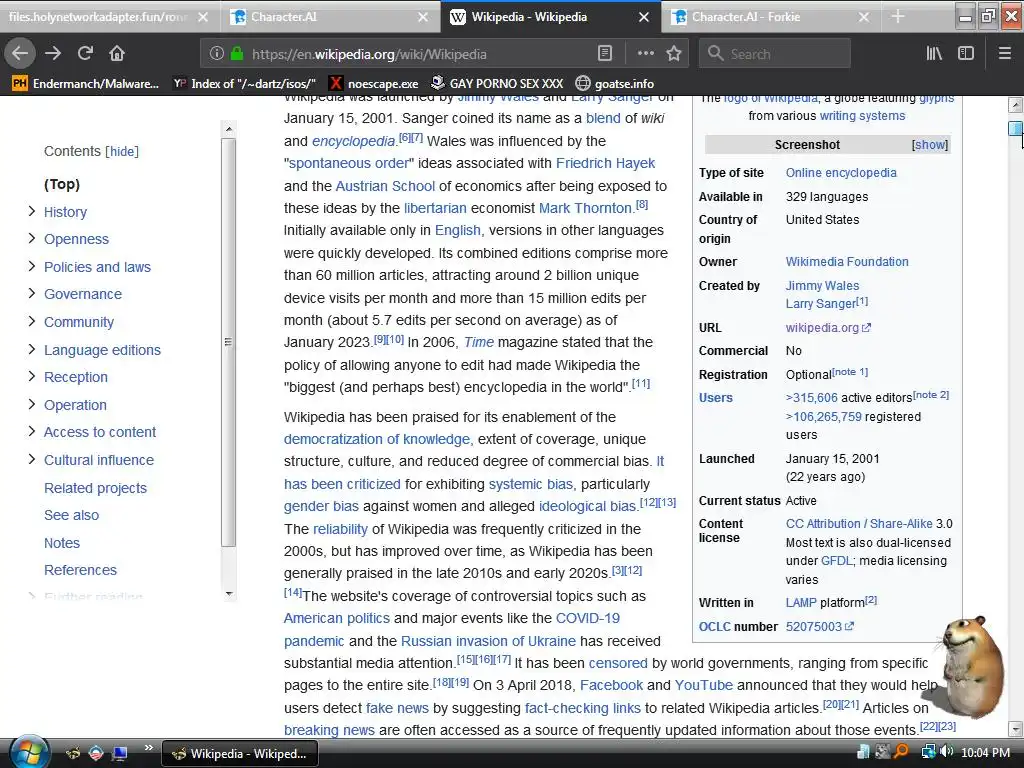Screen dimensions: 1024x768
Task: Open the Friedrich Hayek link
Action: pyautogui.click(x=605, y=163)
